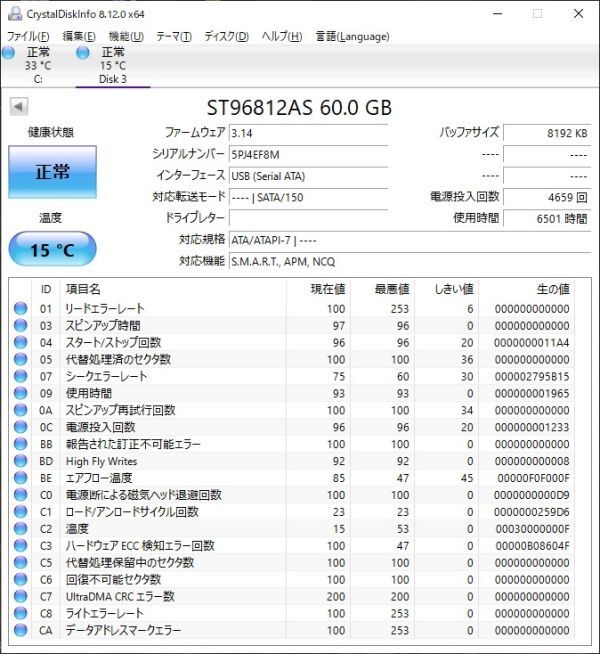Open the ファイル(F) menu

28,36
